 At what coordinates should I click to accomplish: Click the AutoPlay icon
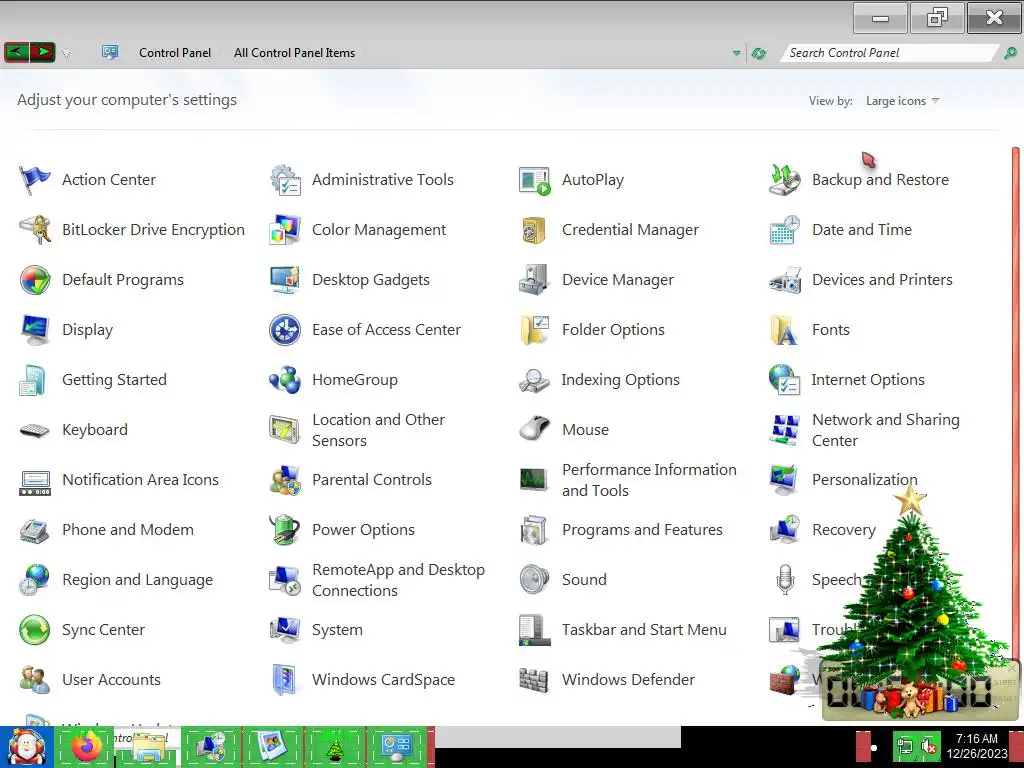[x=535, y=180]
